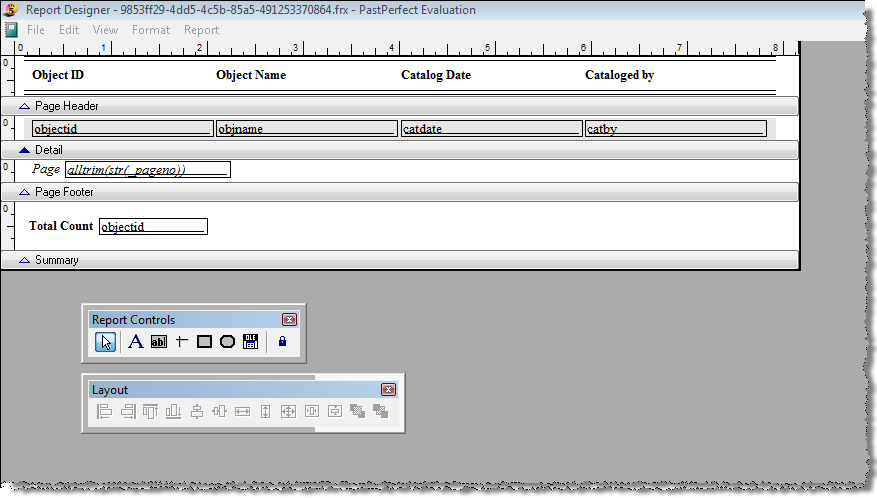Click Align Horizontal Centers icon in Layout

point(219,412)
